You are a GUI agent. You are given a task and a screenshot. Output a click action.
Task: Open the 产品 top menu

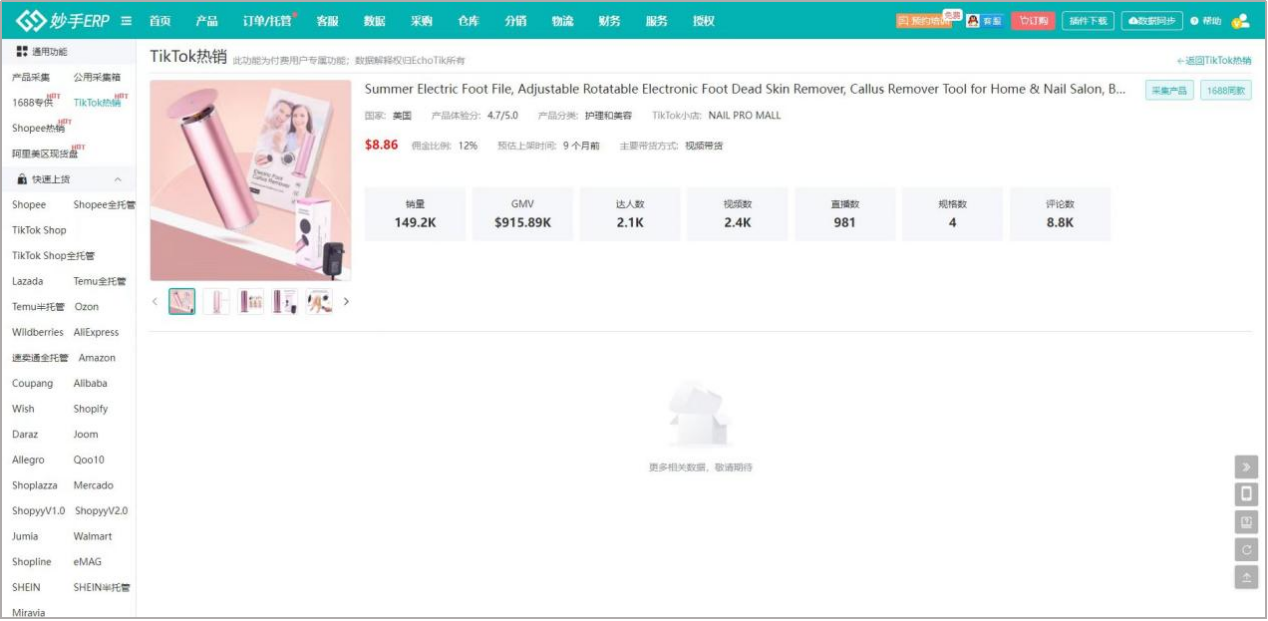tap(207, 21)
